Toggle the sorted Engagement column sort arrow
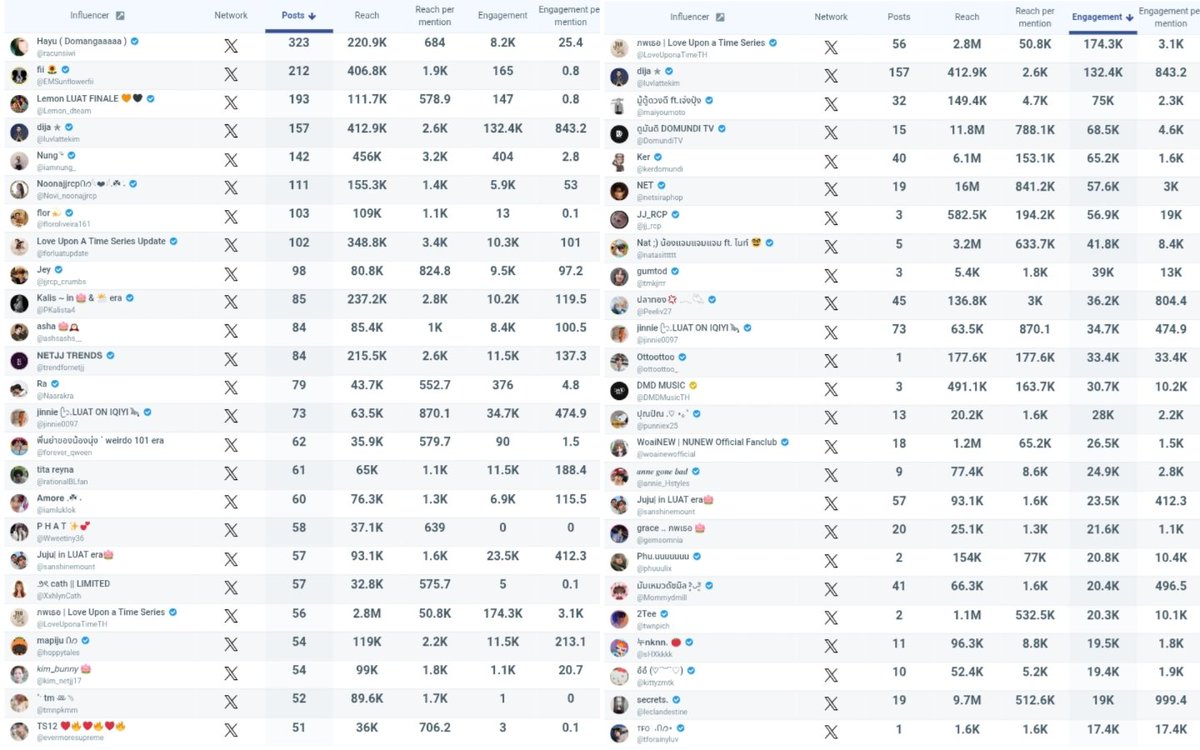1200x750 pixels. coord(1129,17)
